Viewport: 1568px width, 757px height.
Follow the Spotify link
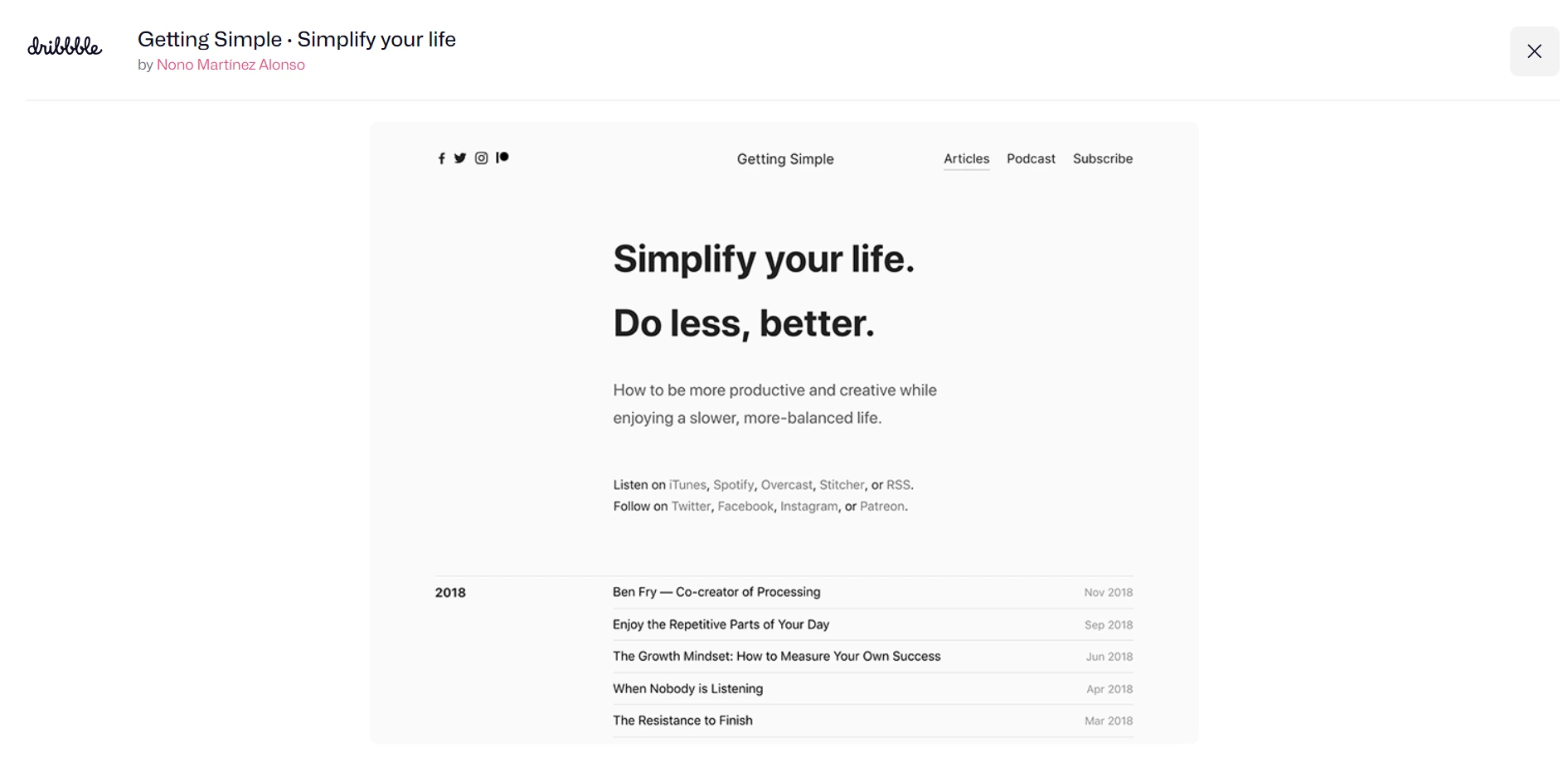pyautogui.click(x=733, y=485)
